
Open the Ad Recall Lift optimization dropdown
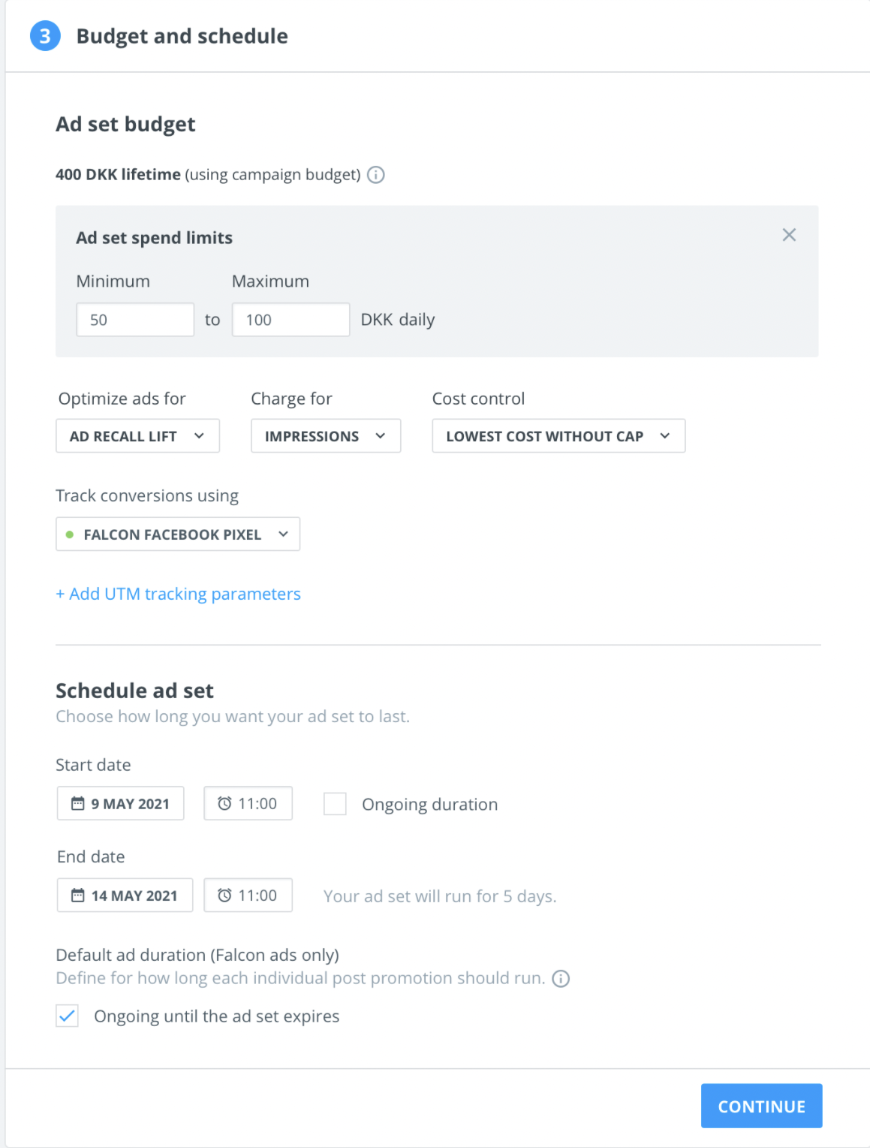[x=138, y=436]
